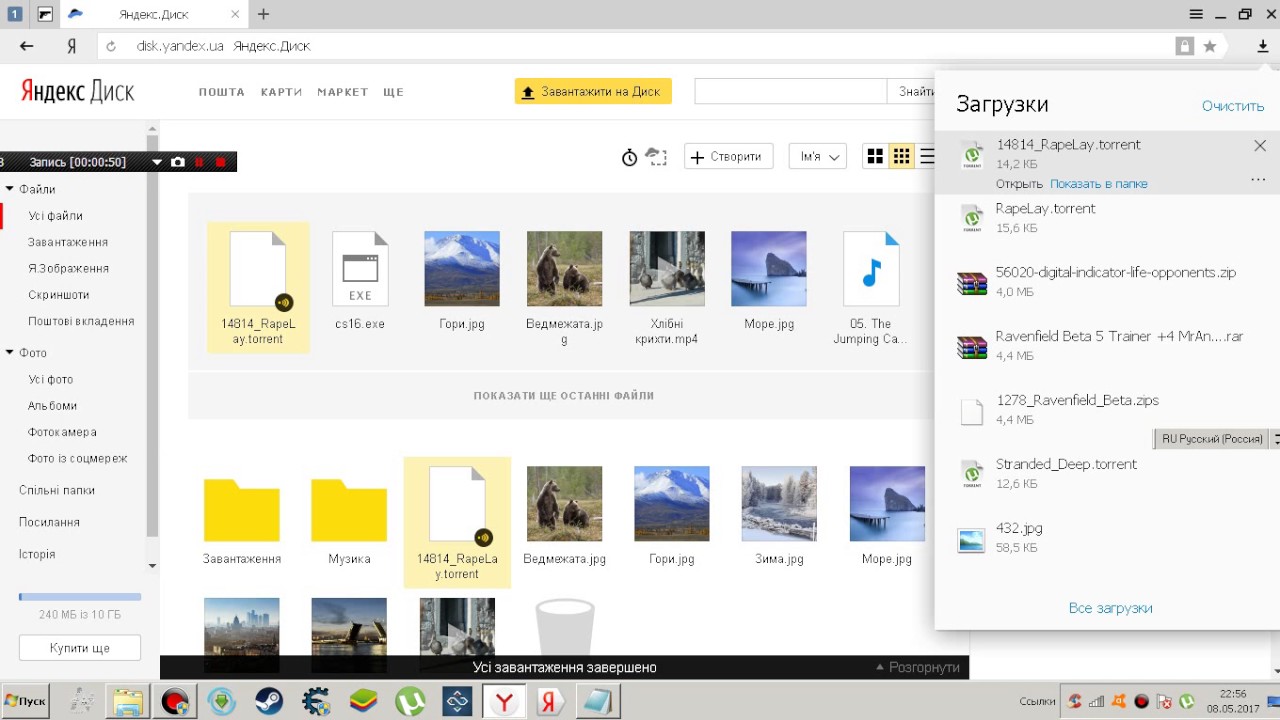Image resolution: width=1280 pixels, height=720 pixels.
Task: Click the browser downloads arrow icon
Action: [1263, 46]
